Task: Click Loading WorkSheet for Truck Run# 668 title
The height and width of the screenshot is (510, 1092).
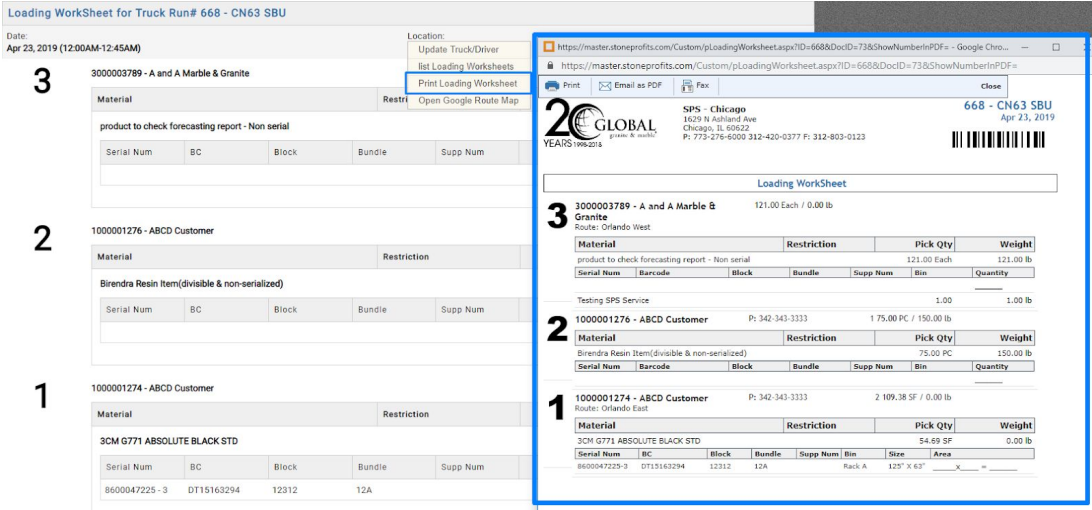Action: point(146,13)
